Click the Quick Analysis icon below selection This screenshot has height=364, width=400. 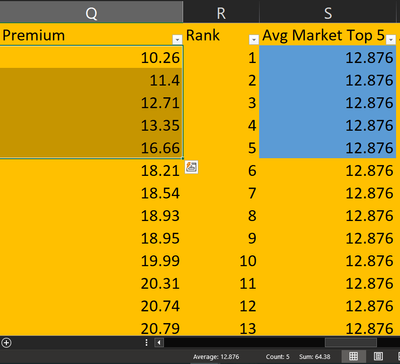pos(191,167)
